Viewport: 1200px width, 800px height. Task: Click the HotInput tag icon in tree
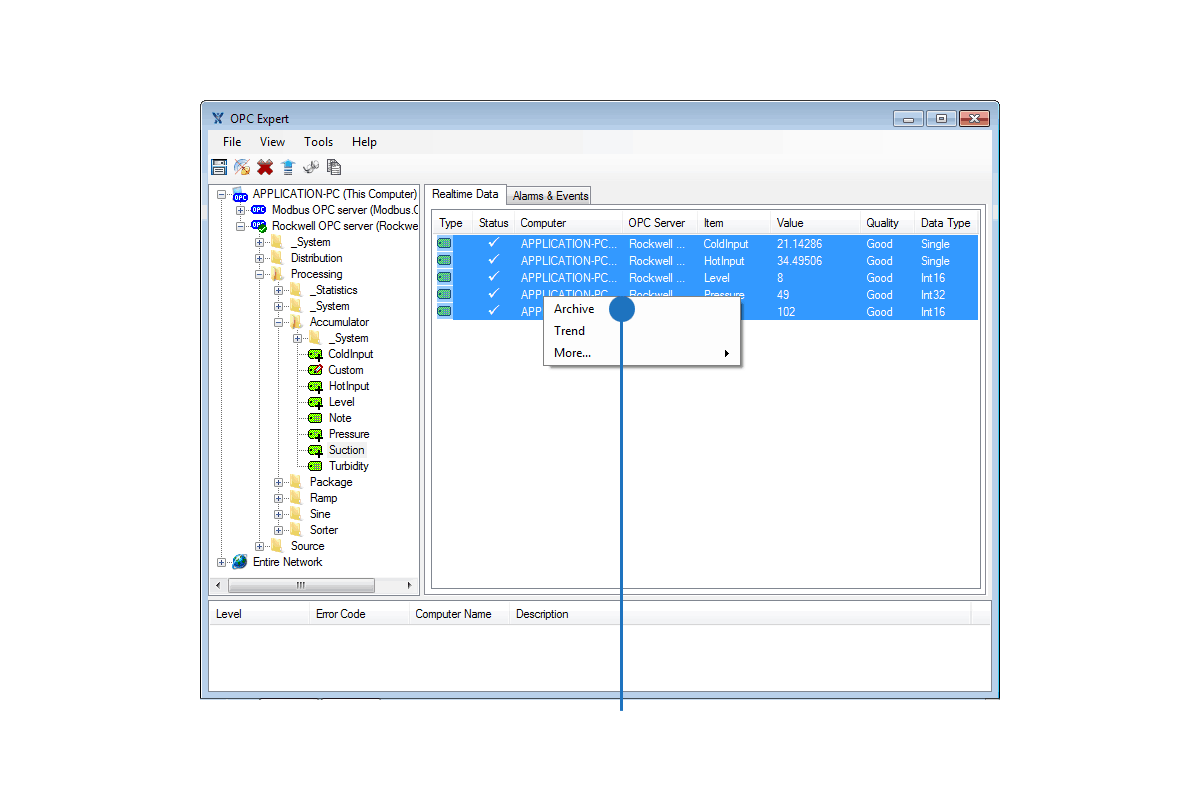coord(315,386)
